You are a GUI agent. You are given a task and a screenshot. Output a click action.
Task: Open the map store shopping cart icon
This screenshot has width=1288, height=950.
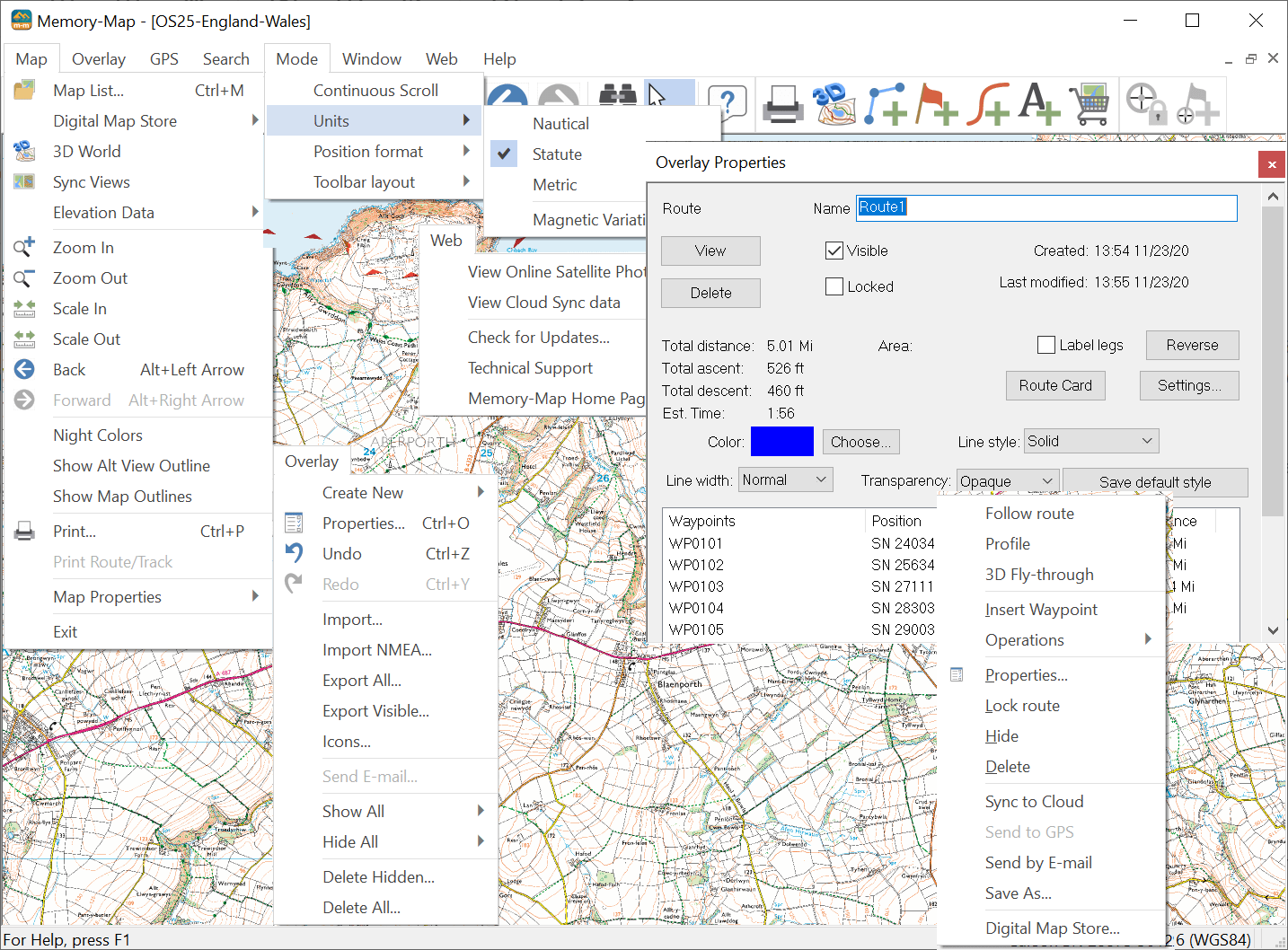point(1090,104)
